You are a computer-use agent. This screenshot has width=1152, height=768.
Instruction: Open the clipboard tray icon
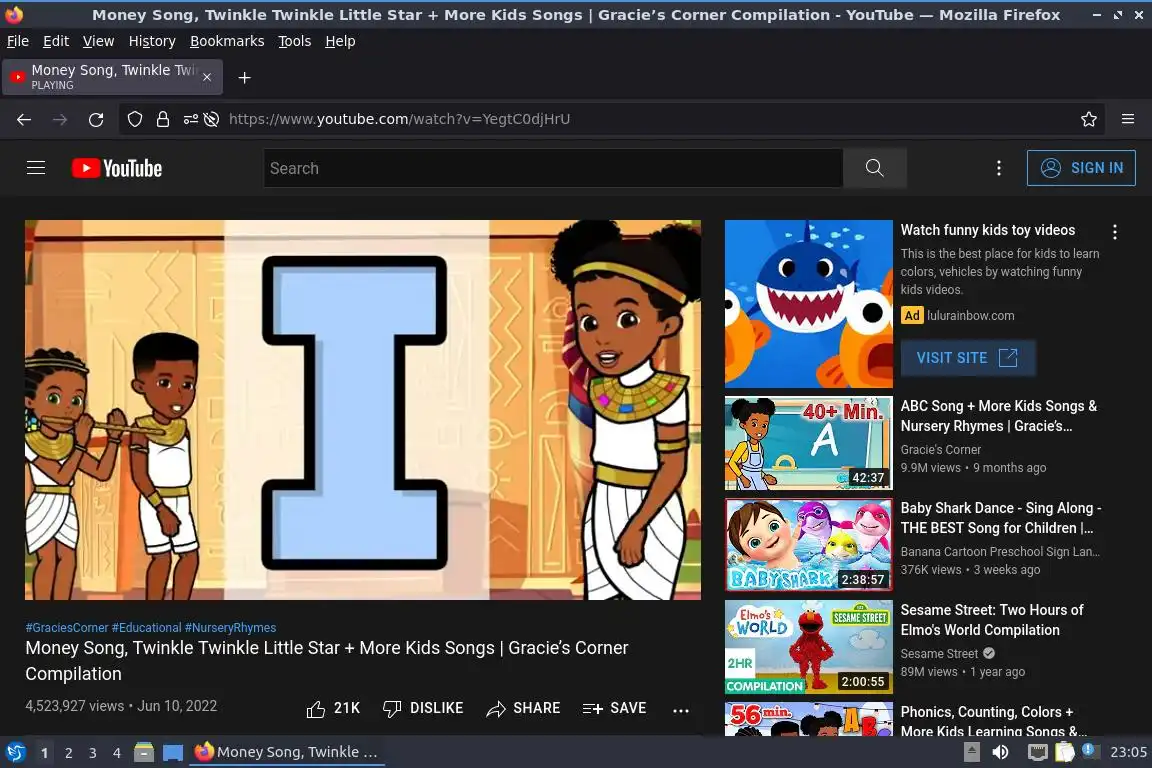[1065, 752]
